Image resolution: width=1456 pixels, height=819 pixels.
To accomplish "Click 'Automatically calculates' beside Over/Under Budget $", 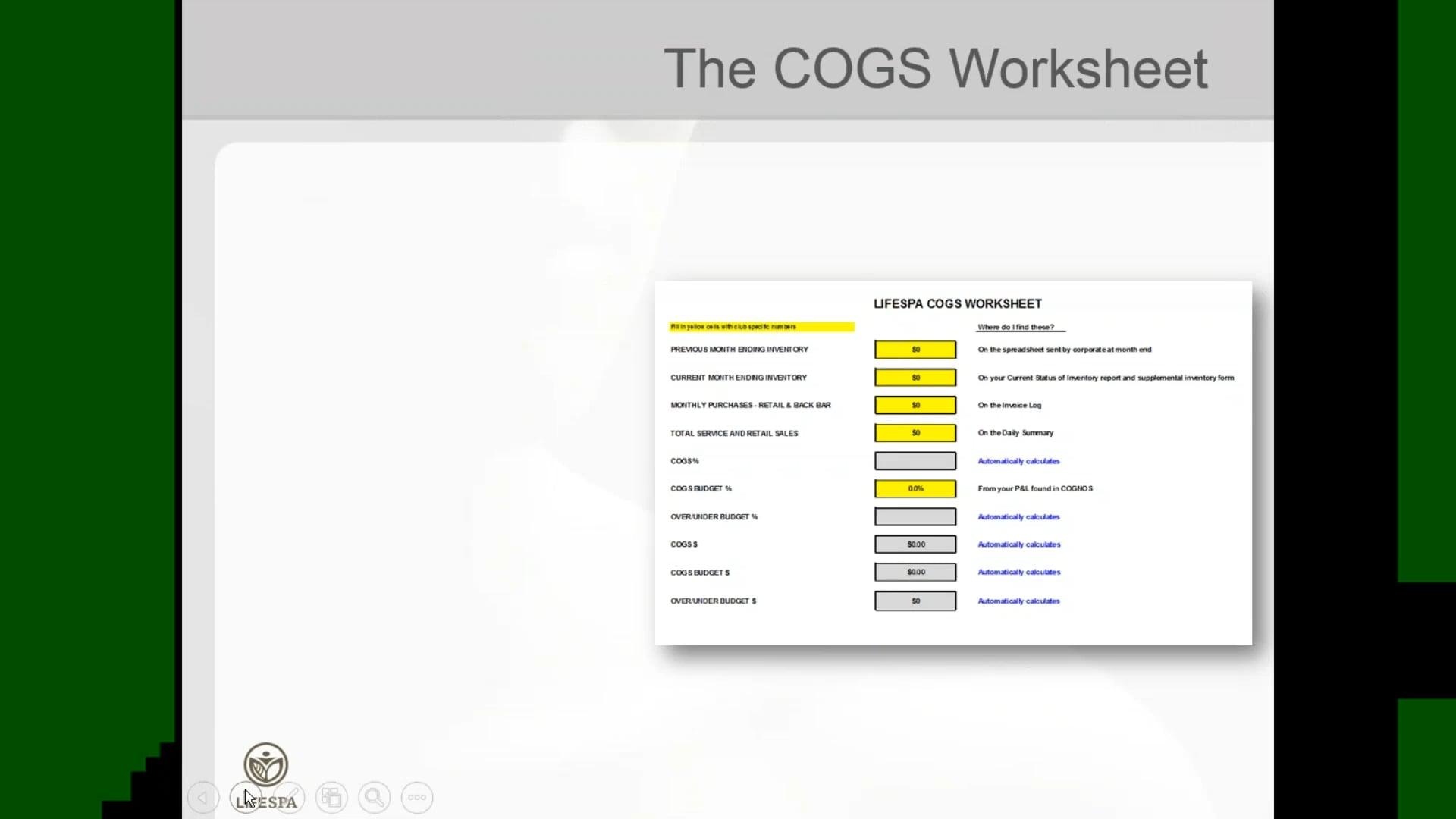I will 1018,601.
